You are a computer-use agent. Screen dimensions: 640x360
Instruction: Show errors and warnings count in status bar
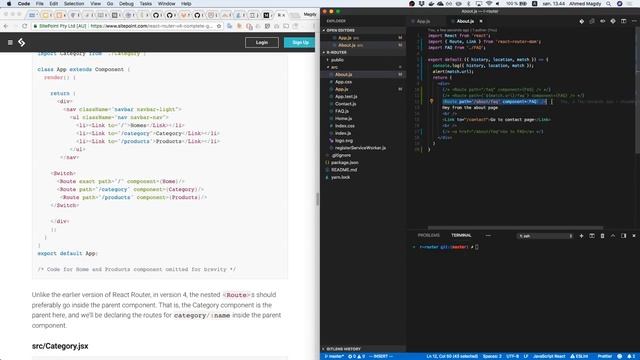(x=356, y=356)
